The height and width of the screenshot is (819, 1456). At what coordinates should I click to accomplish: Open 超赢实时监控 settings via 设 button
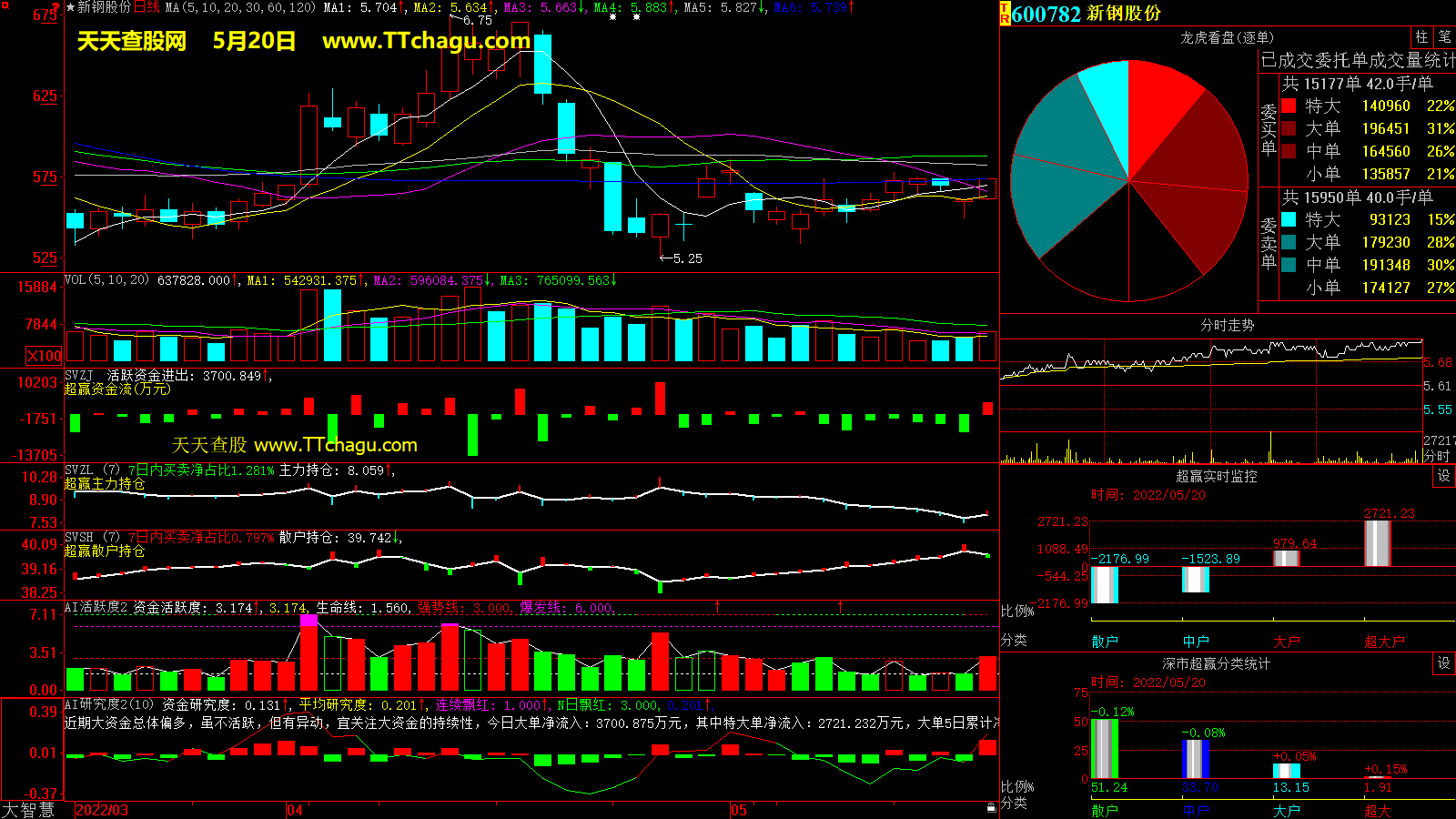click(1443, 476)
